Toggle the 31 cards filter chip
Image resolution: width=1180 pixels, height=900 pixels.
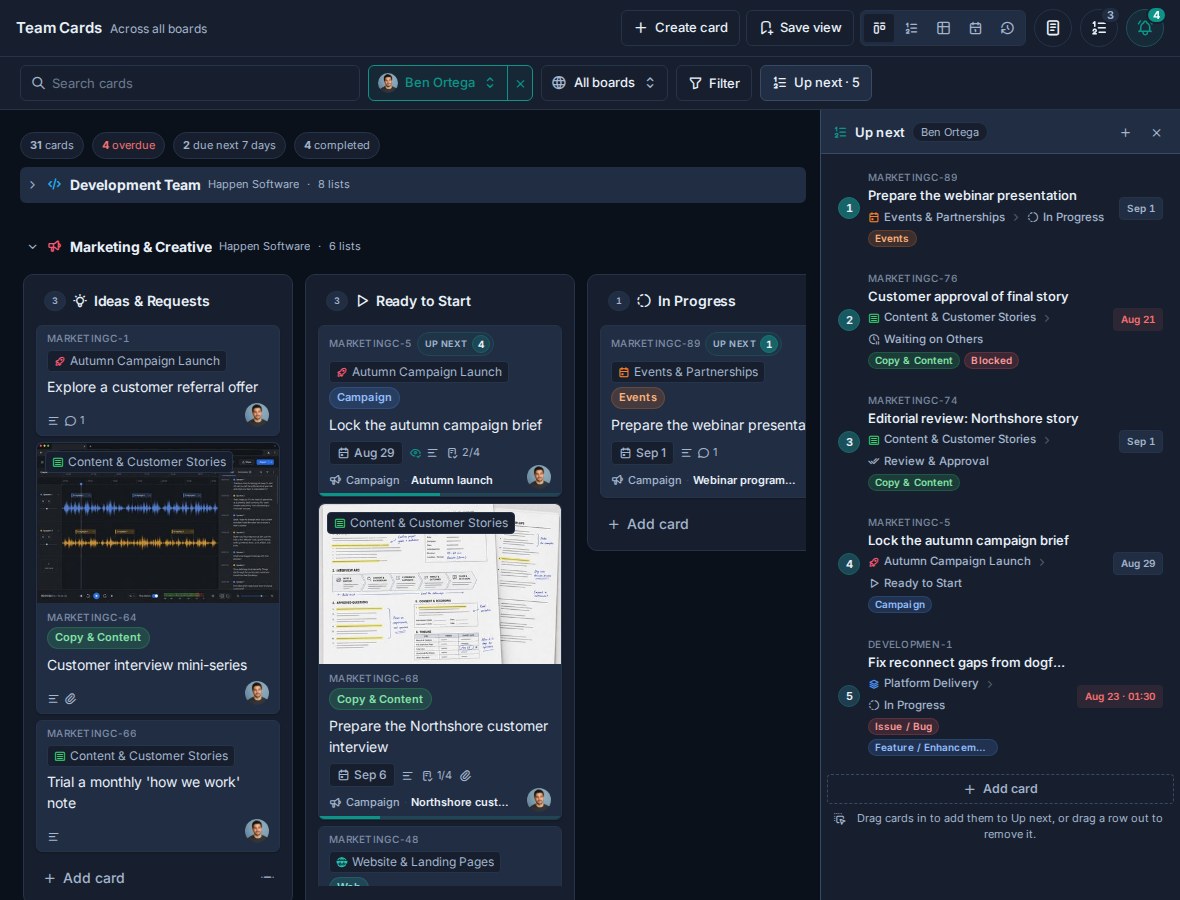coord(52,145)
